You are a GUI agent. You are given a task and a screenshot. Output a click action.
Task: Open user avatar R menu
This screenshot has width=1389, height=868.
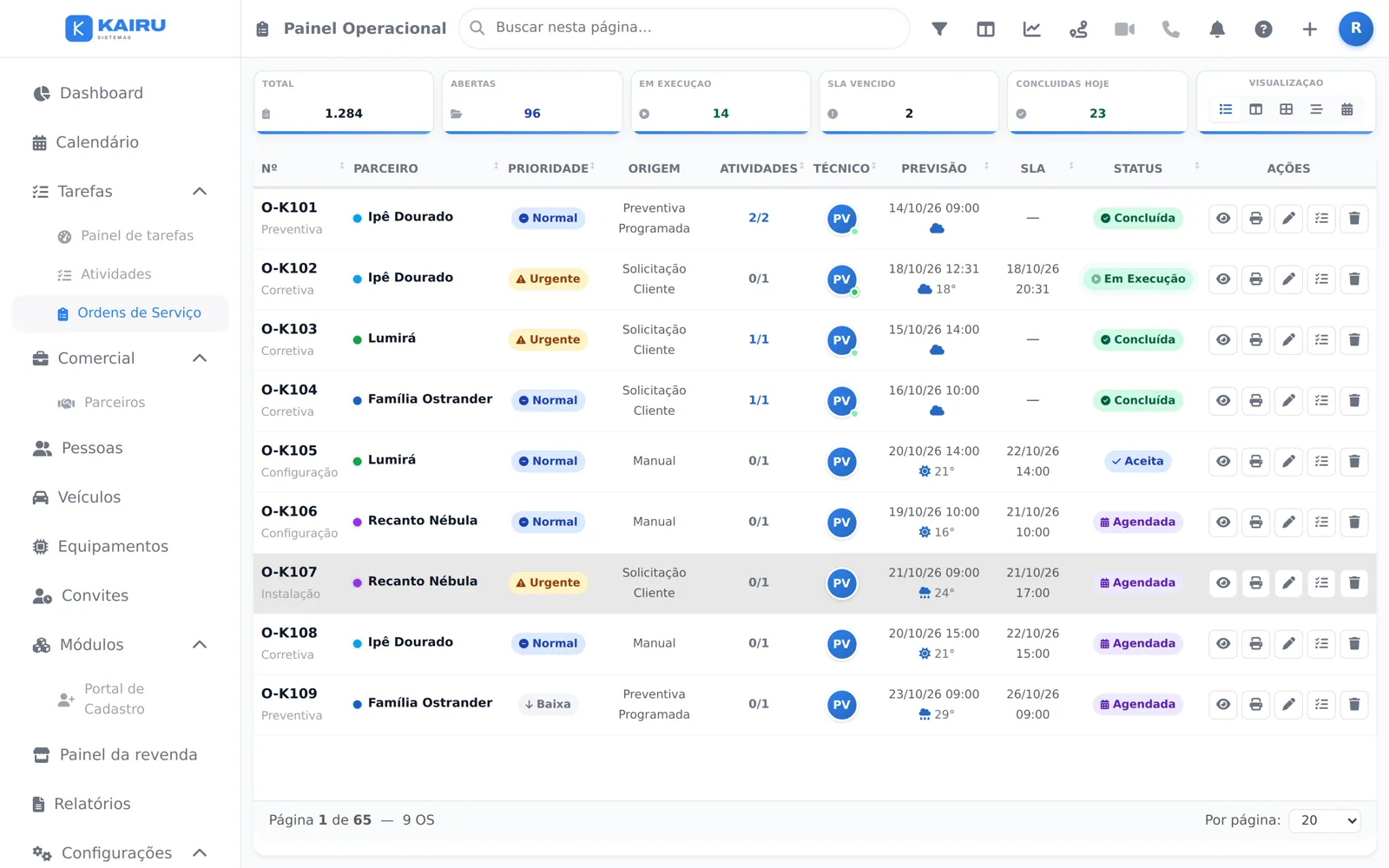click(1356, 29)
